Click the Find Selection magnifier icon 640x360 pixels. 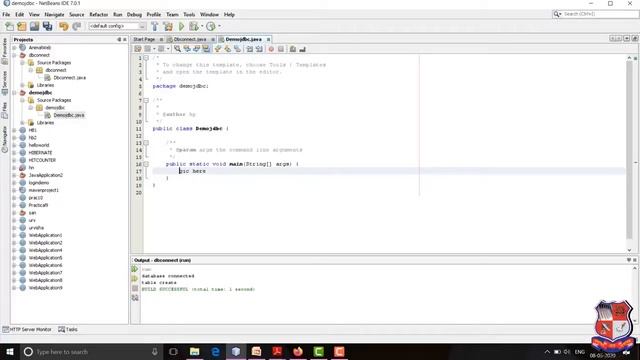click(178, 49)
